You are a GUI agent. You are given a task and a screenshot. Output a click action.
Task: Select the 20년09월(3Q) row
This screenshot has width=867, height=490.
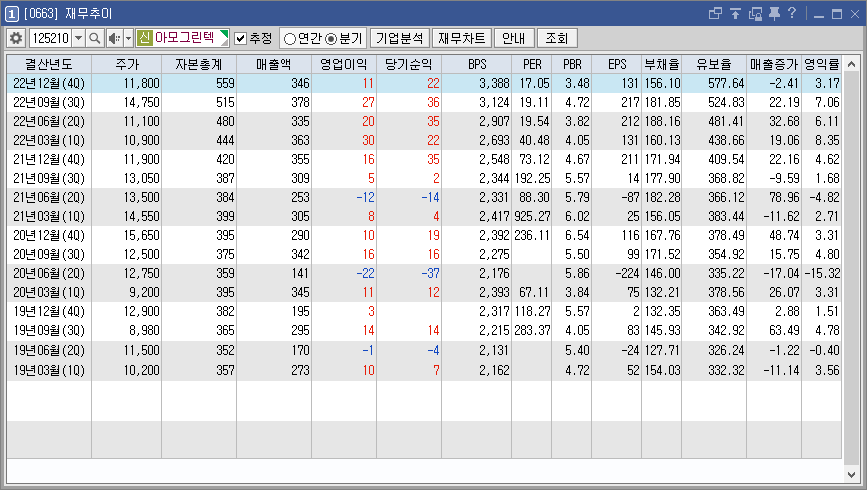tap(424, 254)
